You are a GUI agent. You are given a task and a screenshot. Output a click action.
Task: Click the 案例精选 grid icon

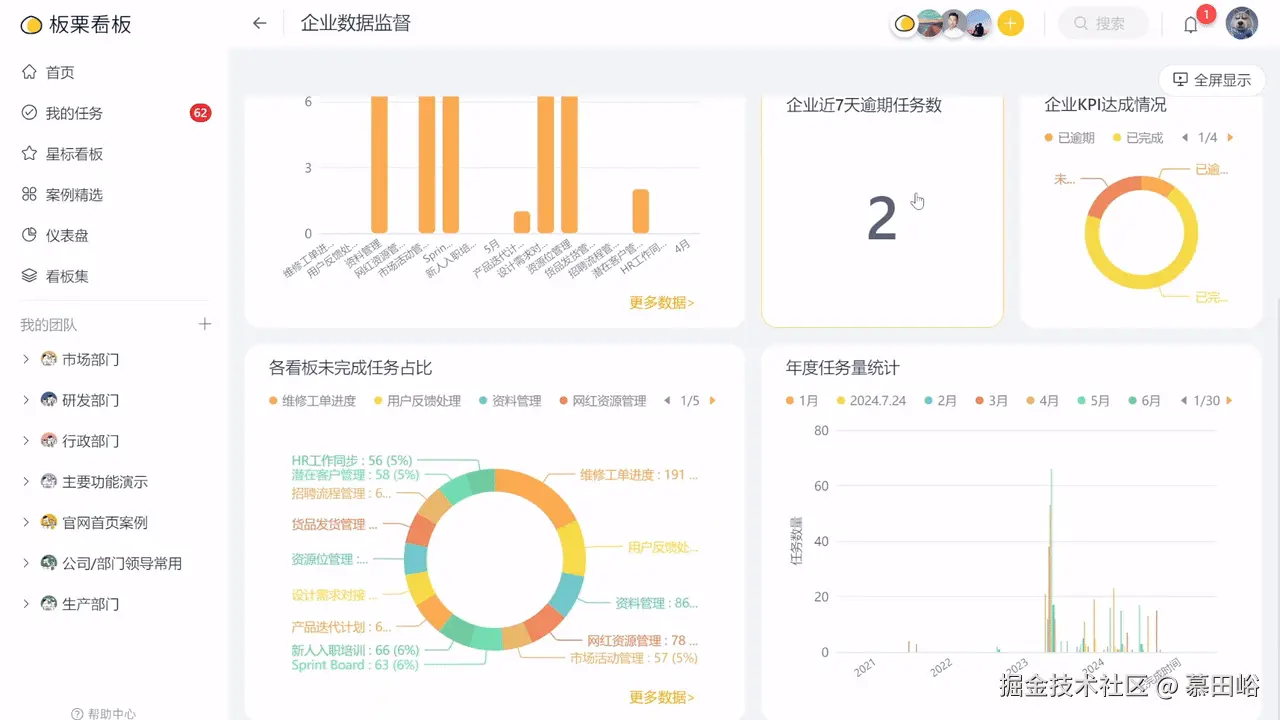29,194
